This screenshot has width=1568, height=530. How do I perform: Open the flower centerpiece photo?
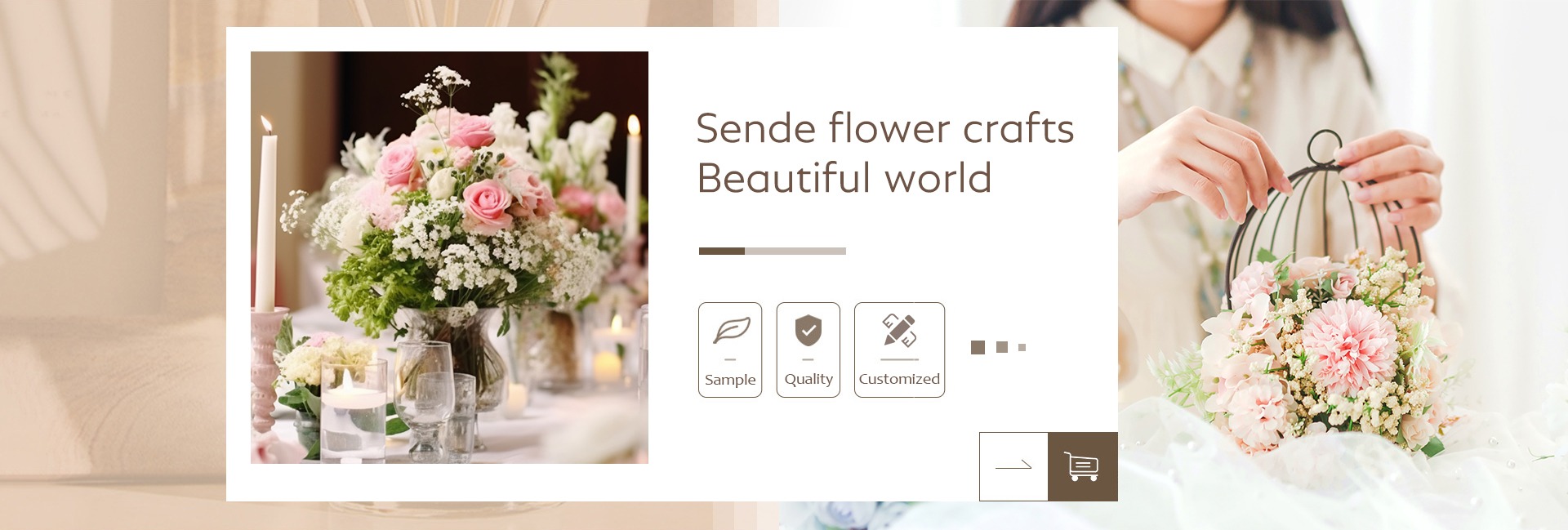coord(449,257)
